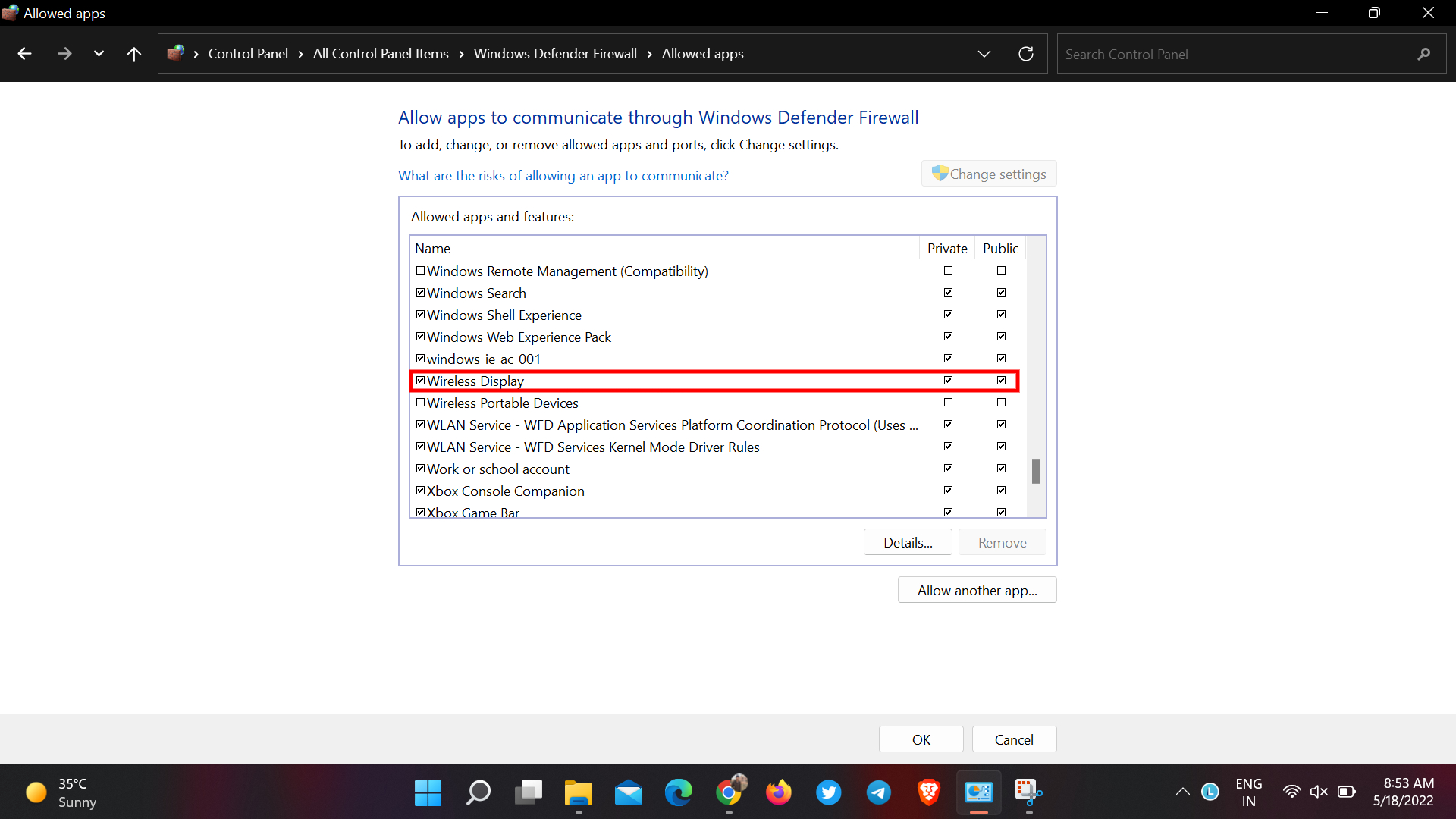The width and height of the screenshot is (1456, 819).
Task: Click the breadcrumb navigation dropdown arrow
Action: tap(984, 53)
